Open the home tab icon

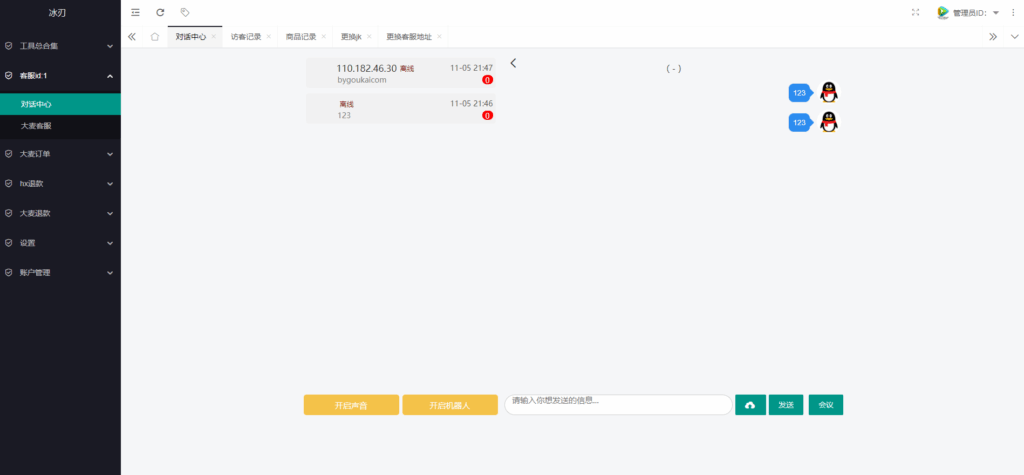154,36
